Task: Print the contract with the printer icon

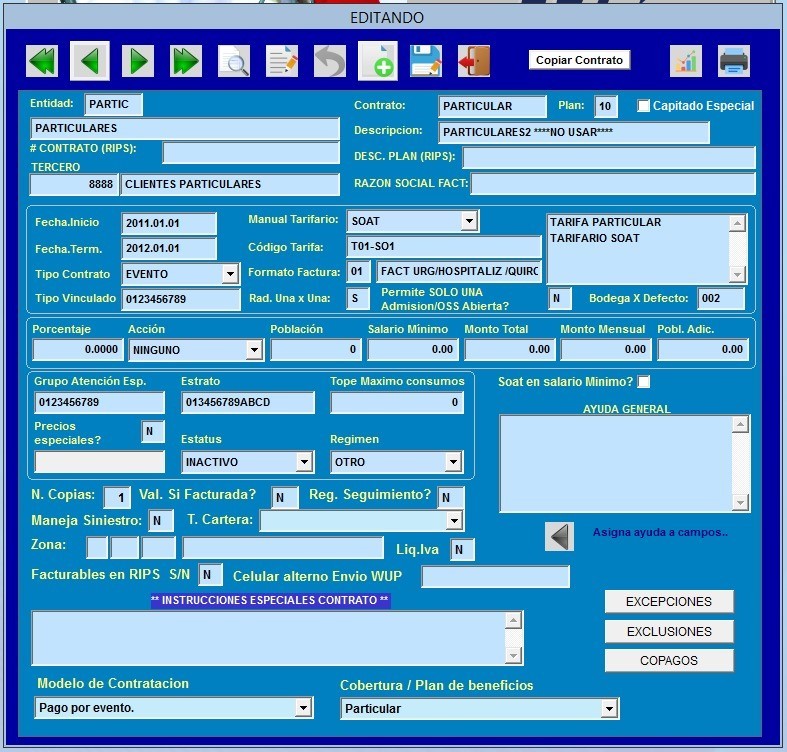Action: click(734, 61)
